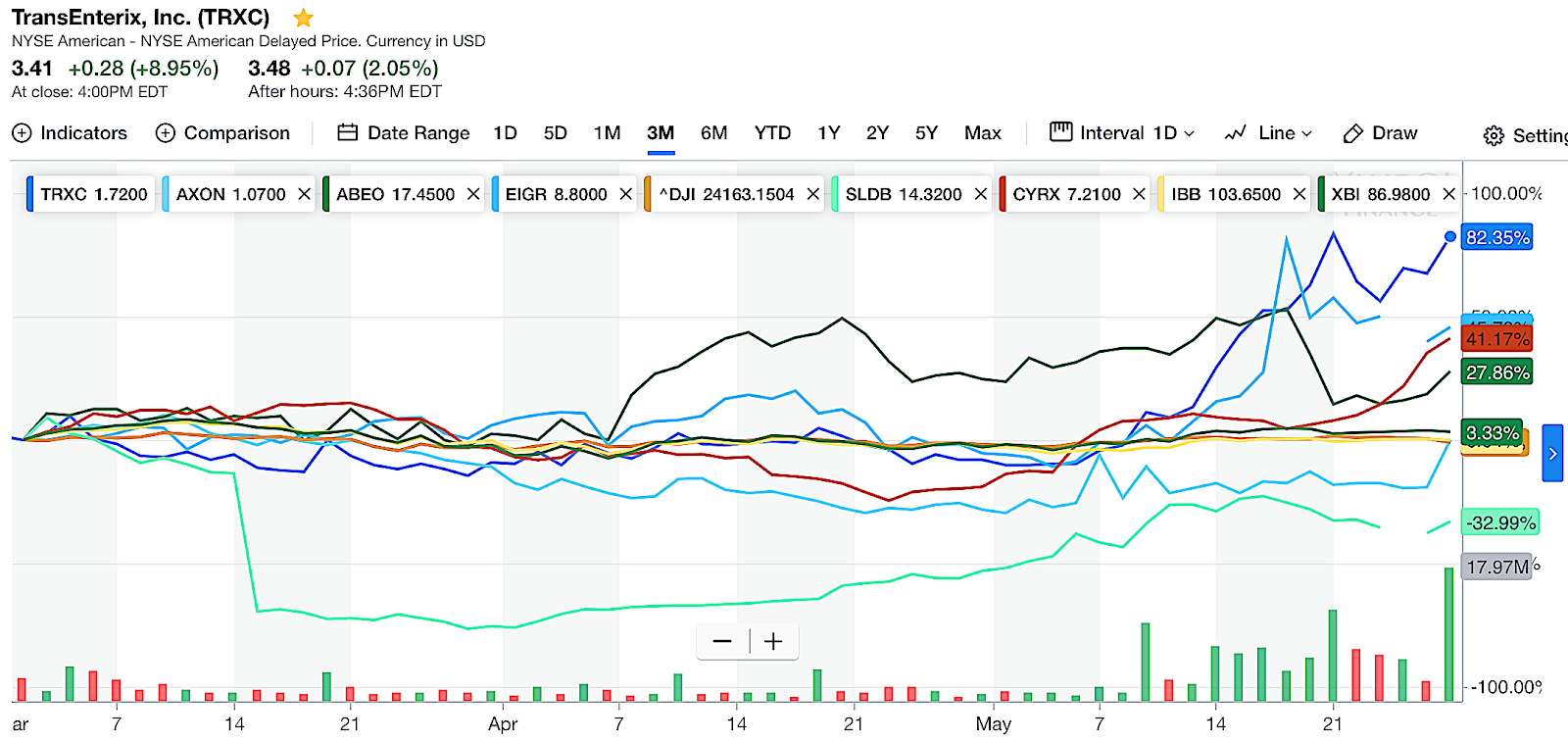1568x742 pixels.
Task: Select the 5D range
Action: coord(556,133)
